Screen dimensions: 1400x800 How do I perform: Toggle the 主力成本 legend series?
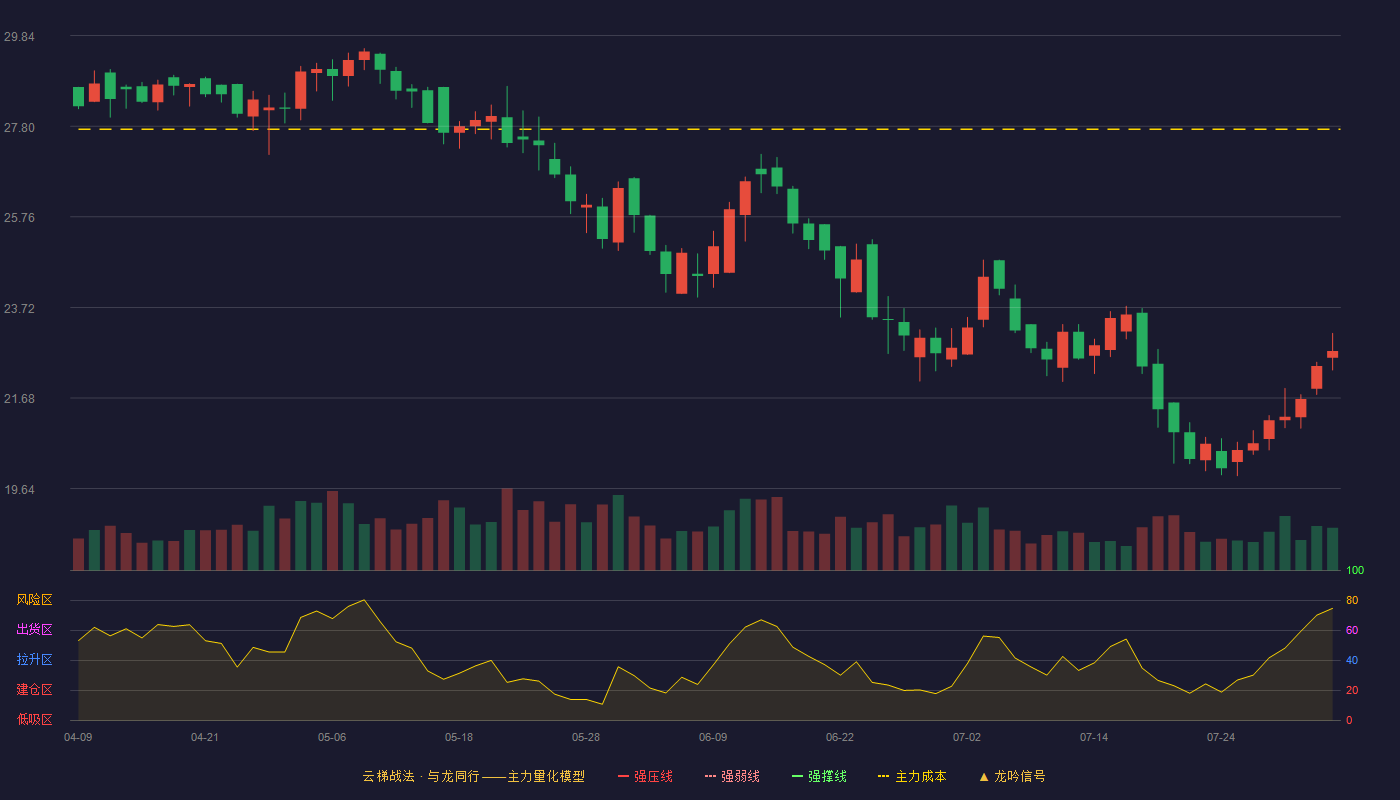pyautogui.click(x=912, y=776)
